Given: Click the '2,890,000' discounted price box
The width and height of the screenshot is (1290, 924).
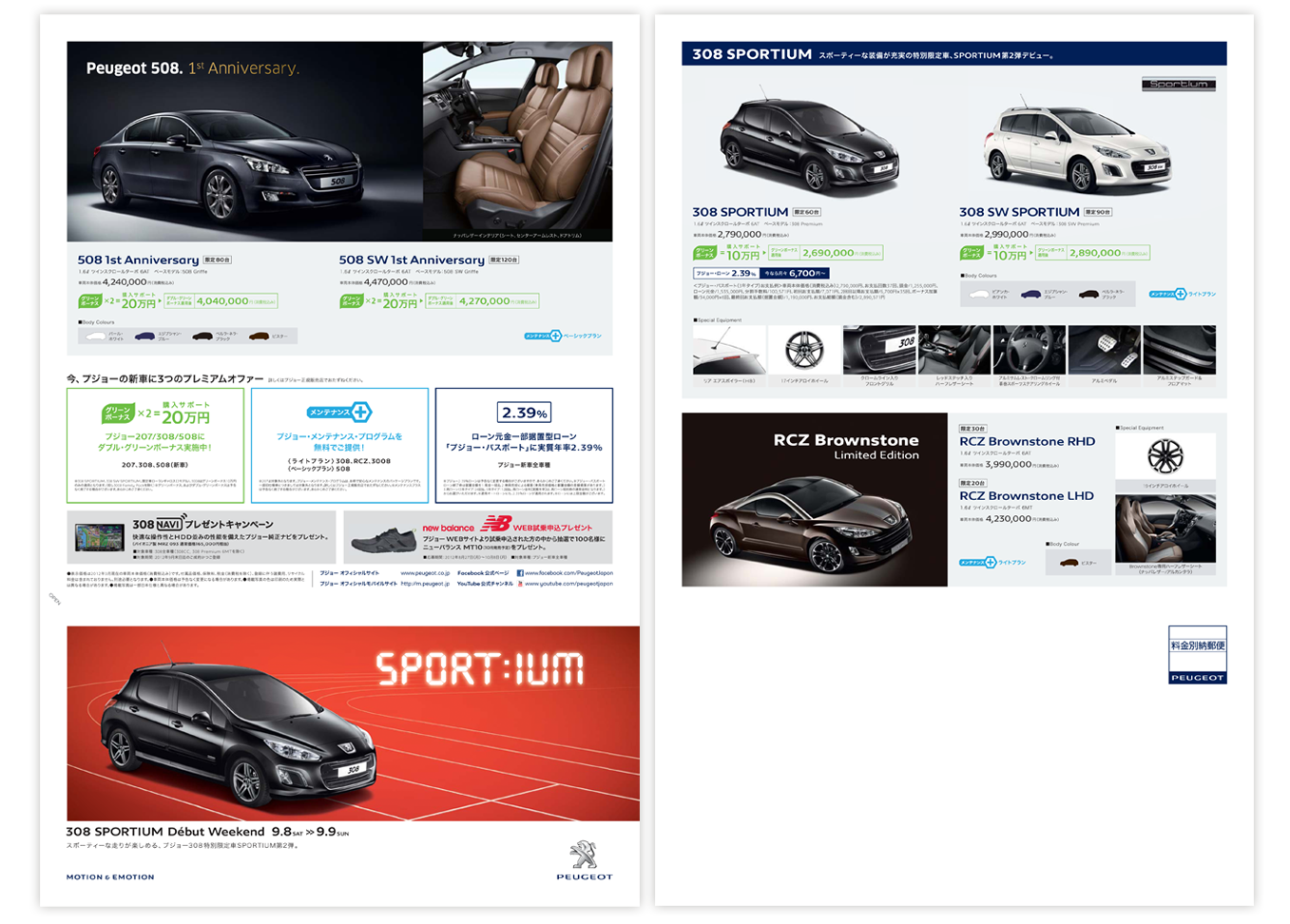Looking at the screenshot, I should point(1093,253).
